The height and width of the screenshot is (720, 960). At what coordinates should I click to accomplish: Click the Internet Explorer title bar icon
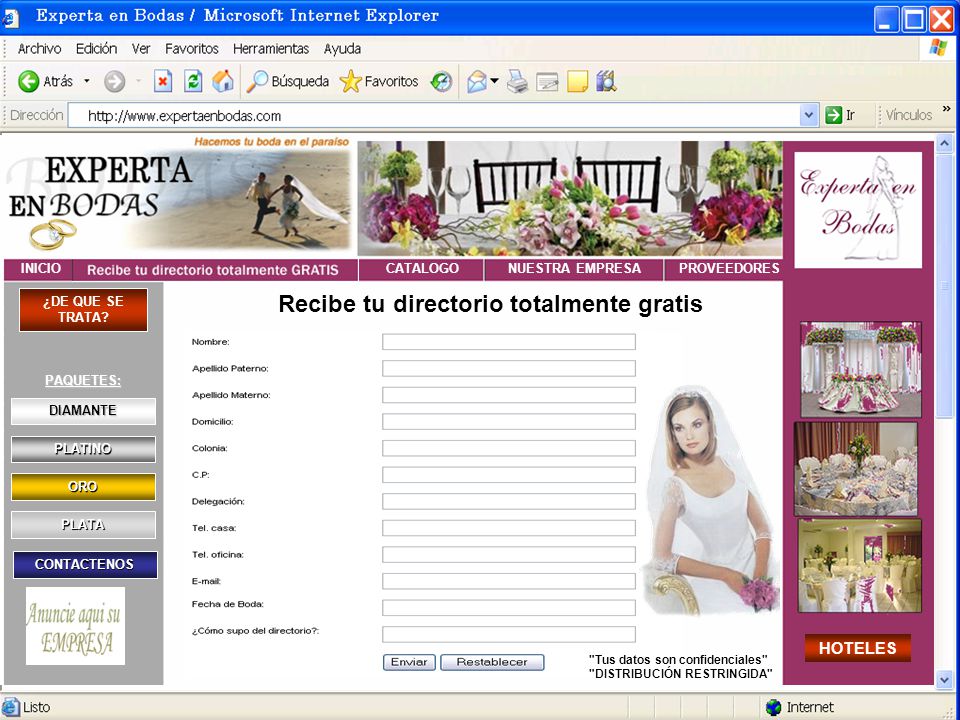coord(11,17)
